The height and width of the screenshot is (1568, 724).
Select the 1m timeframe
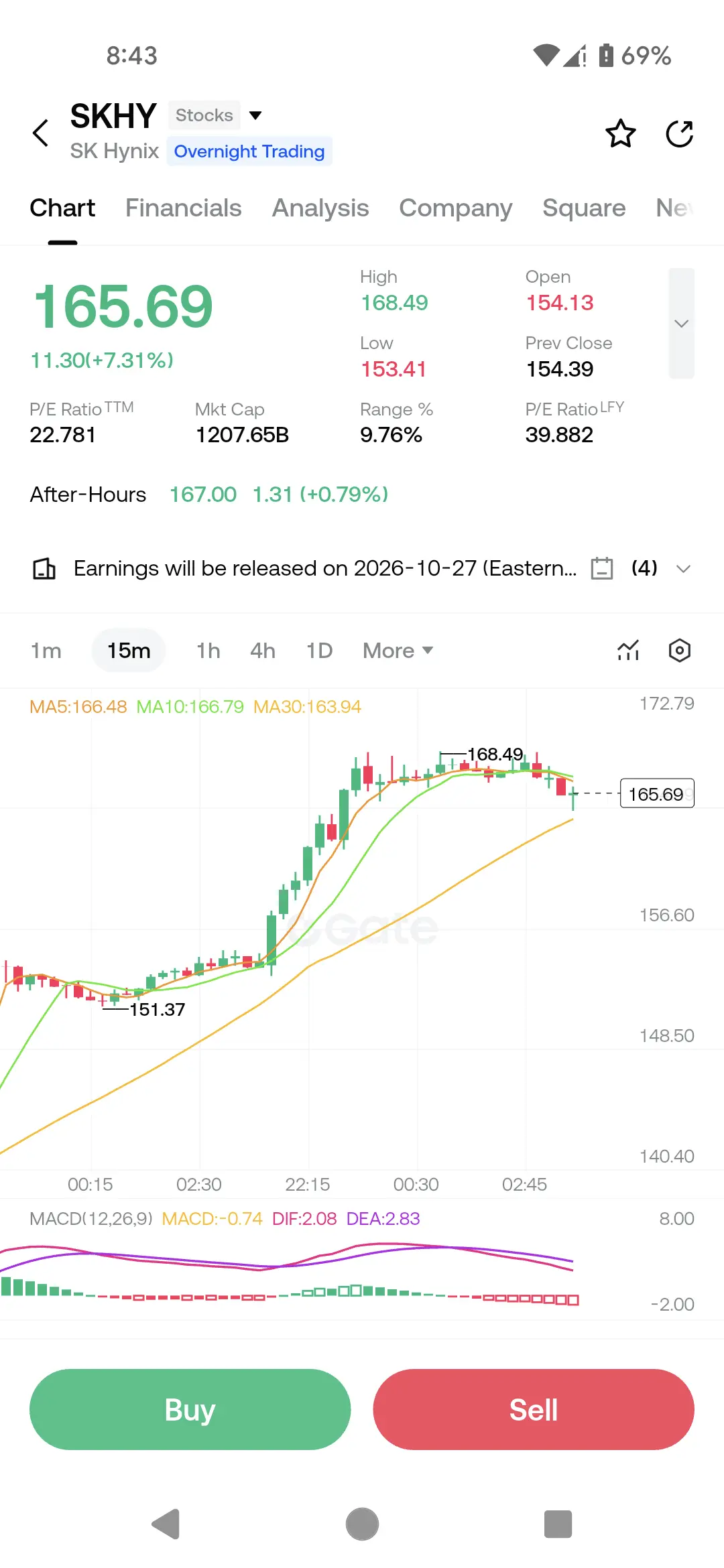[46, 651]
